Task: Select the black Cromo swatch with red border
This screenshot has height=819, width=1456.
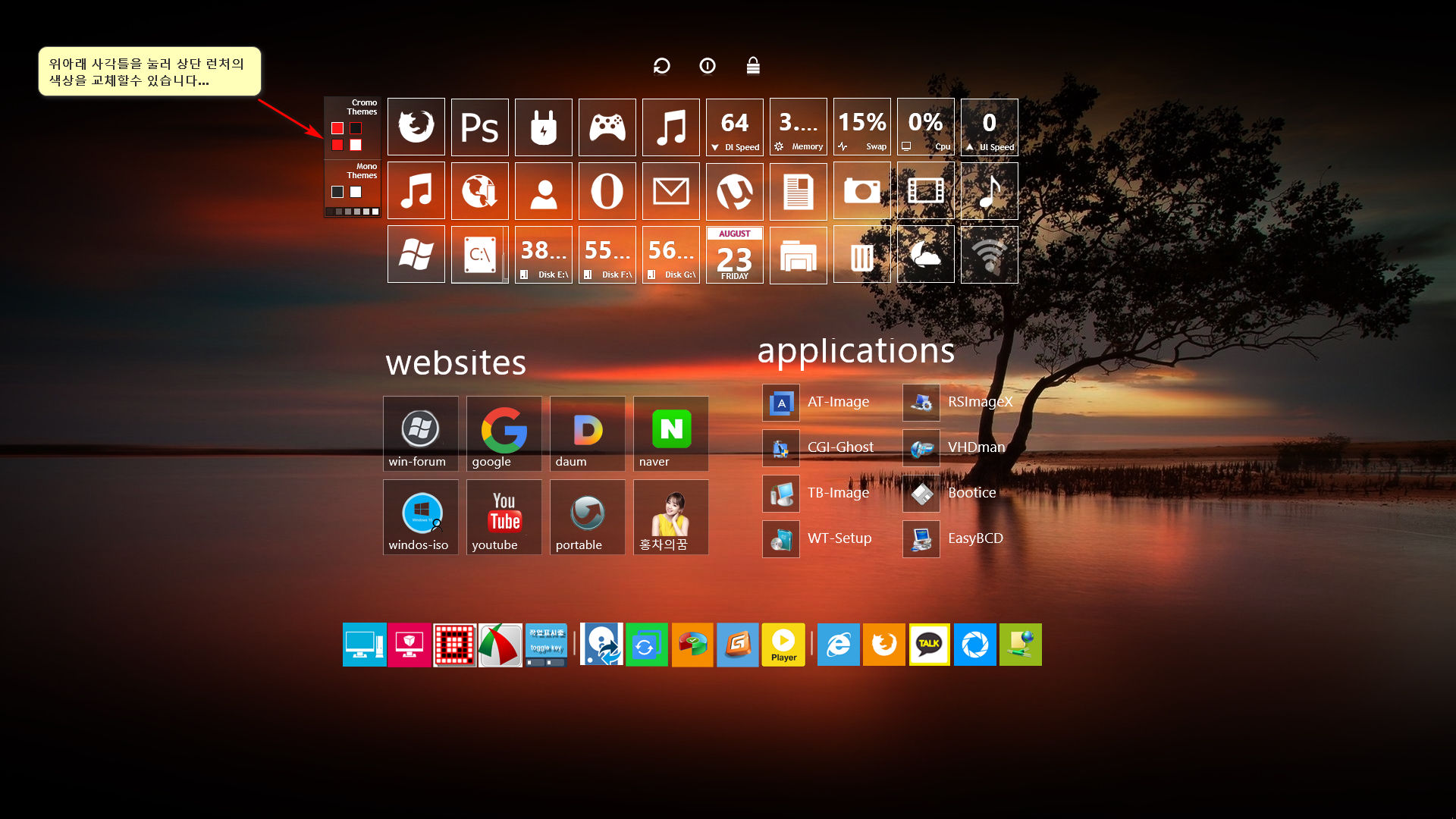Action: [x=356, y=128]
